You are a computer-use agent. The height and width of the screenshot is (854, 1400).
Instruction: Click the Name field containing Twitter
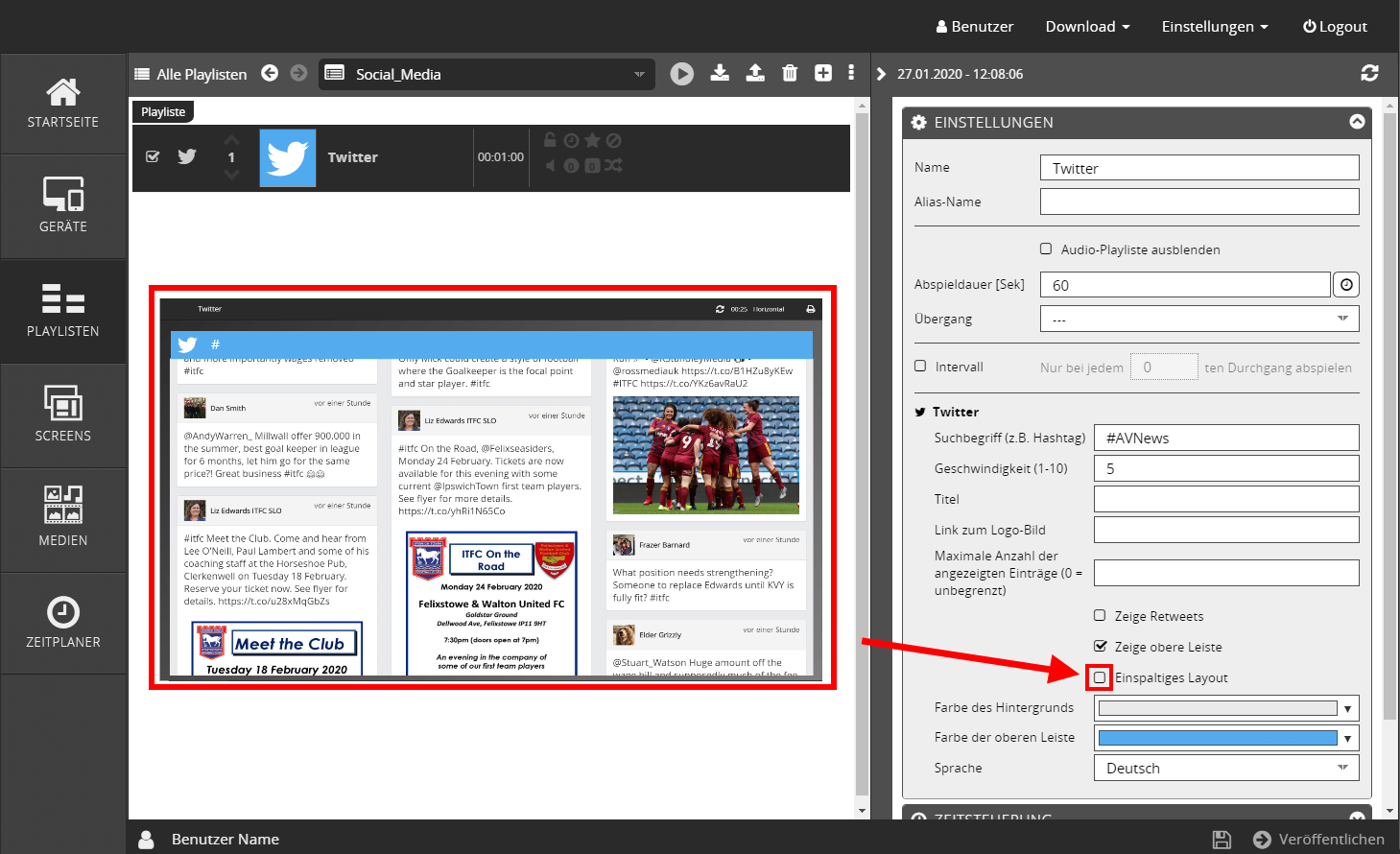[1199, 167]
